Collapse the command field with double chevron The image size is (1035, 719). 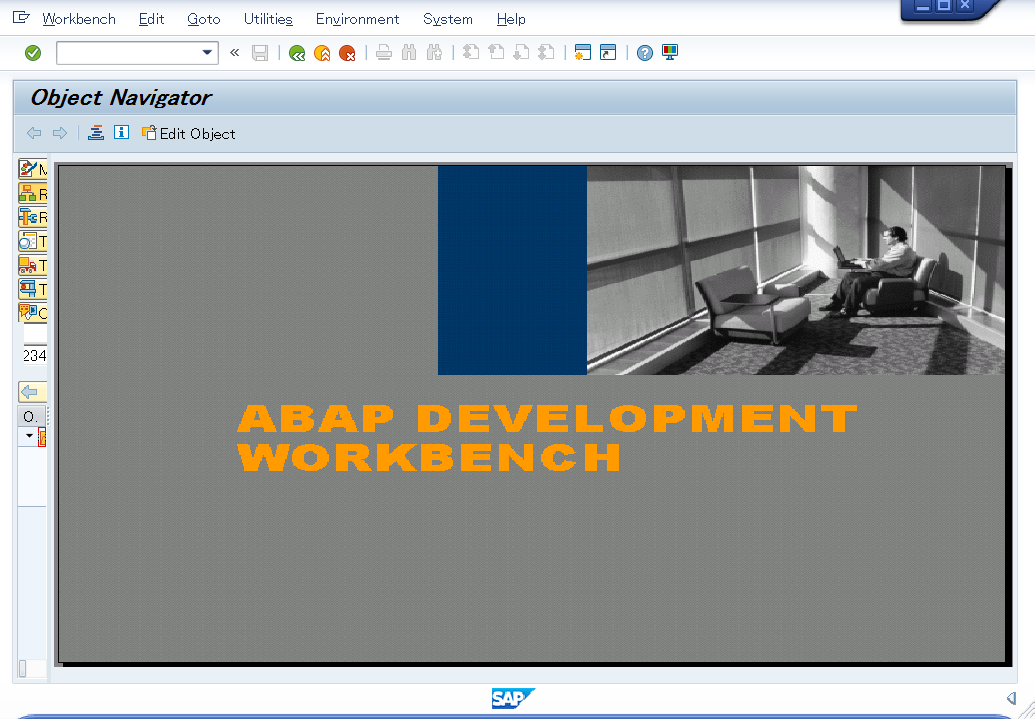click(x=234, y=53)
